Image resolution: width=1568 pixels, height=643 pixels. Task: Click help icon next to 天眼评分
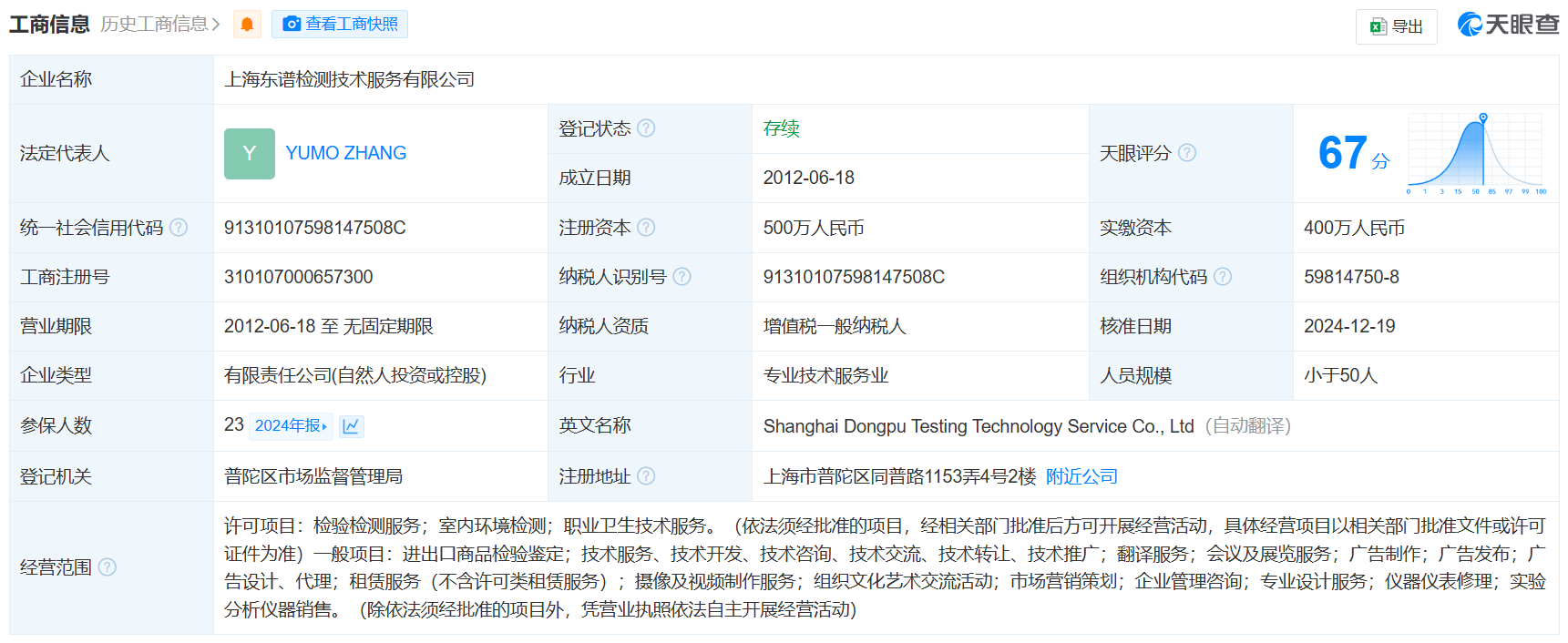[1187, 153]
